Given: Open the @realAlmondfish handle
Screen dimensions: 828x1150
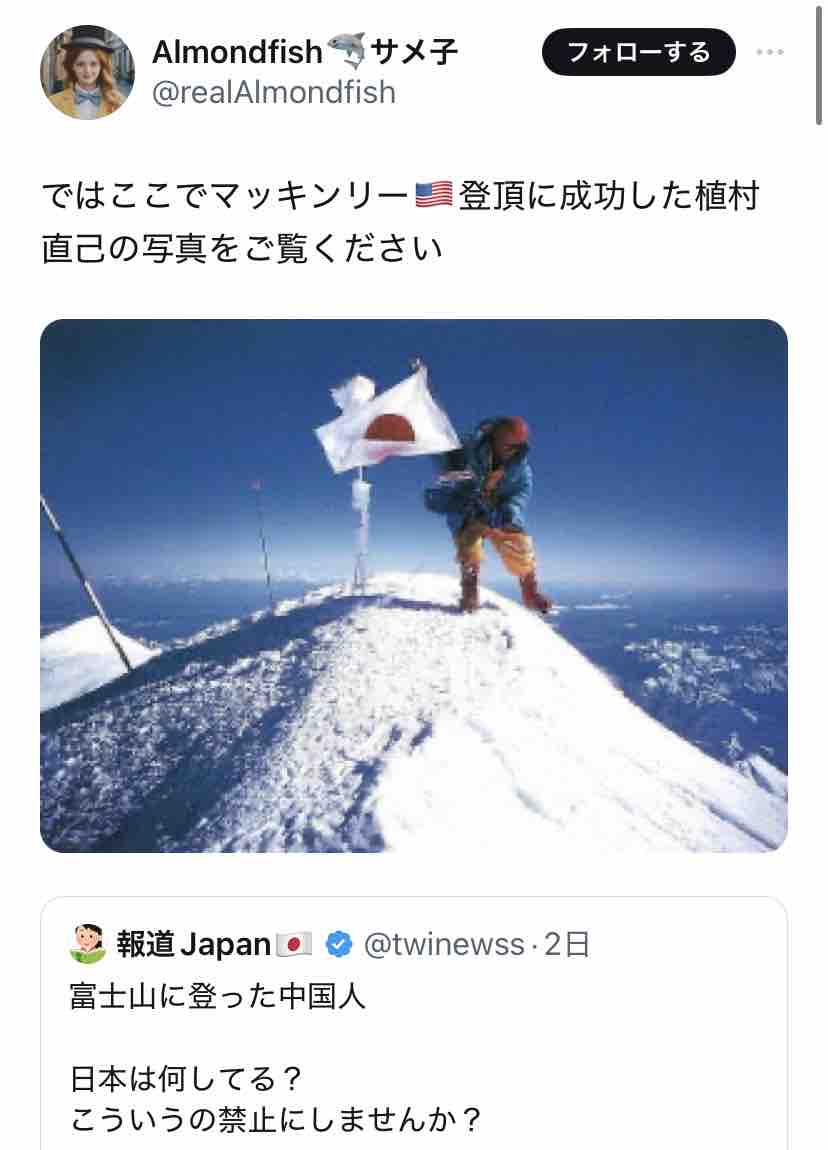Looking at the screenshot, I should pyautogui.click(x=274, y=93).
